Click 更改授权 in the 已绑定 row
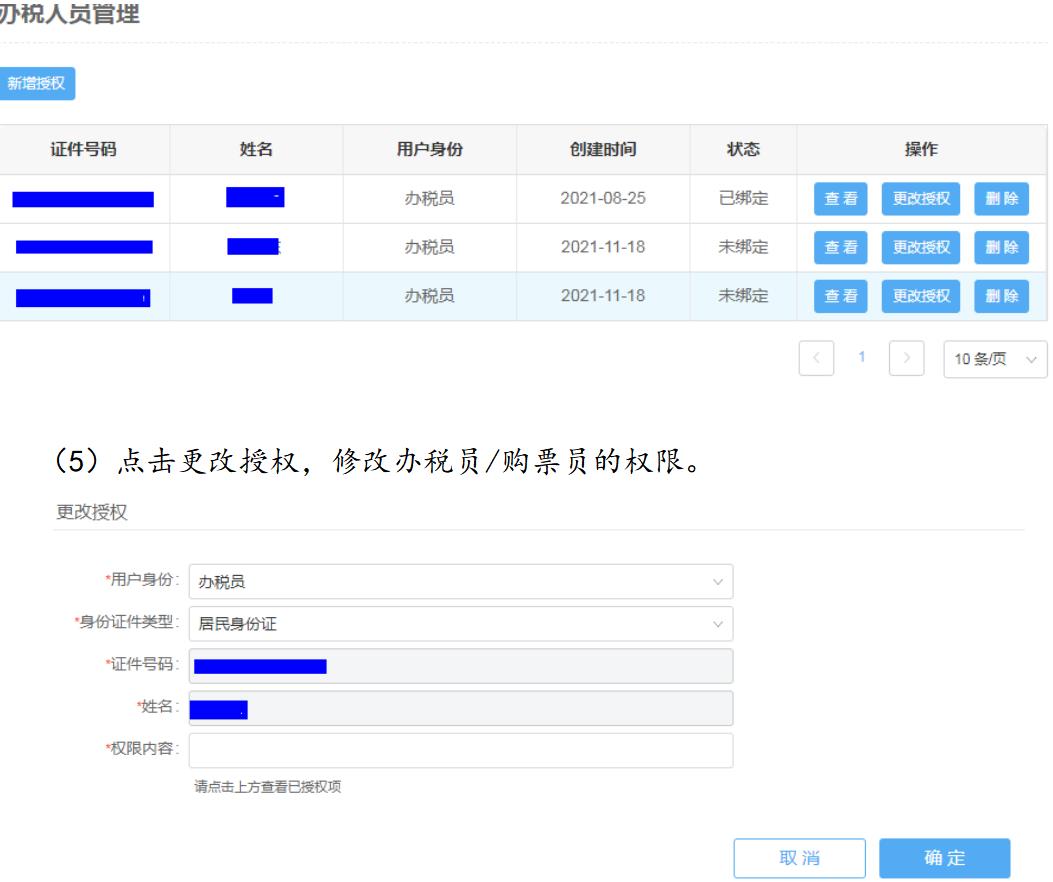This screenshot has height=882, width=1053. 920,199
